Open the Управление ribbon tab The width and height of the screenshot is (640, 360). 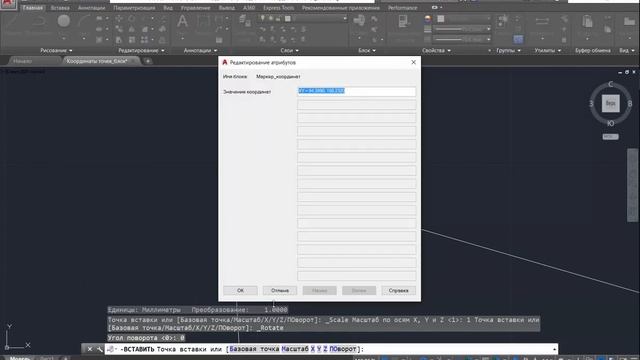click(196, 8)
